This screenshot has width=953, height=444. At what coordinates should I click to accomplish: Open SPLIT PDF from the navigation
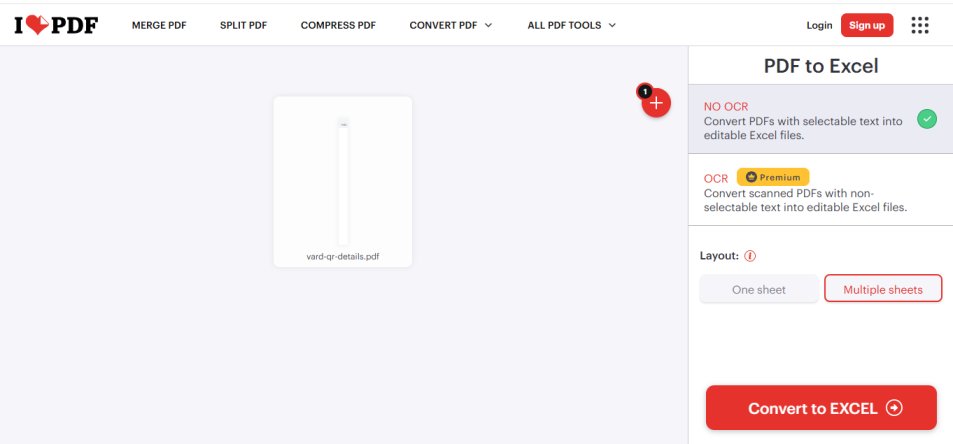243,26
